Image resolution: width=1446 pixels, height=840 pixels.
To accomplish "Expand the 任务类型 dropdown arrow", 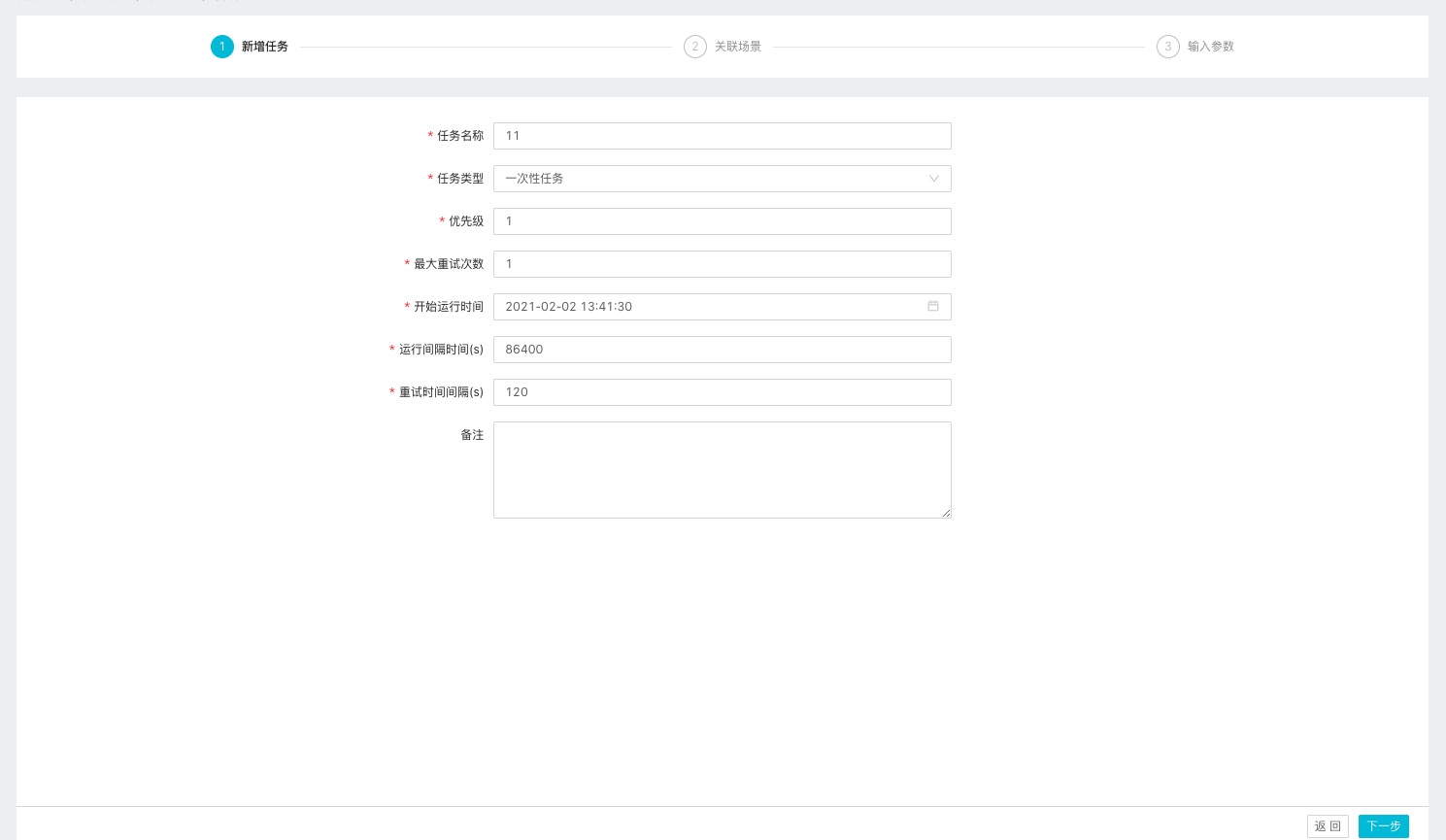I will click(934, 179).
